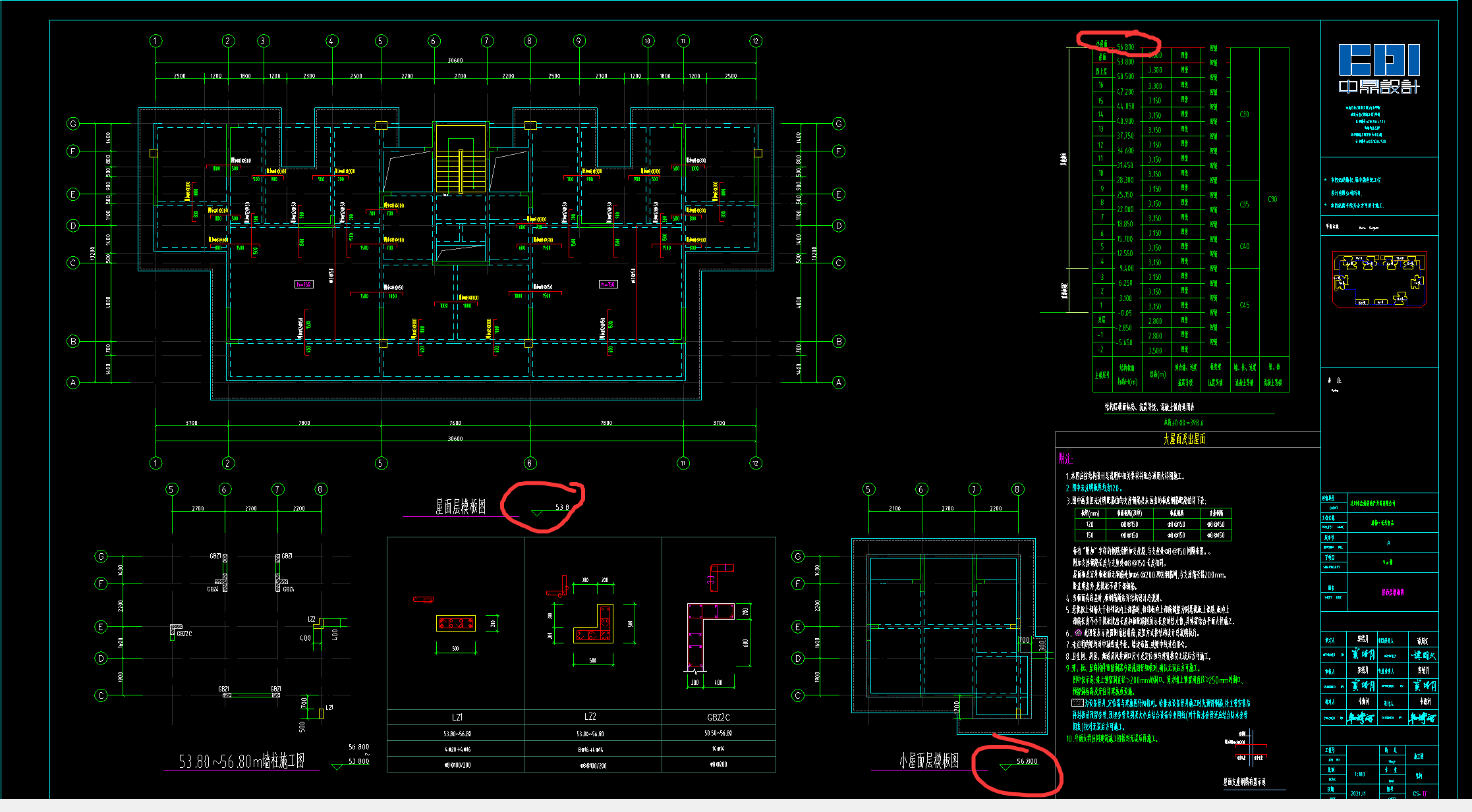Click the 屋面层模板图 drawing title
1472x812 pixels.
click(460, 506)
